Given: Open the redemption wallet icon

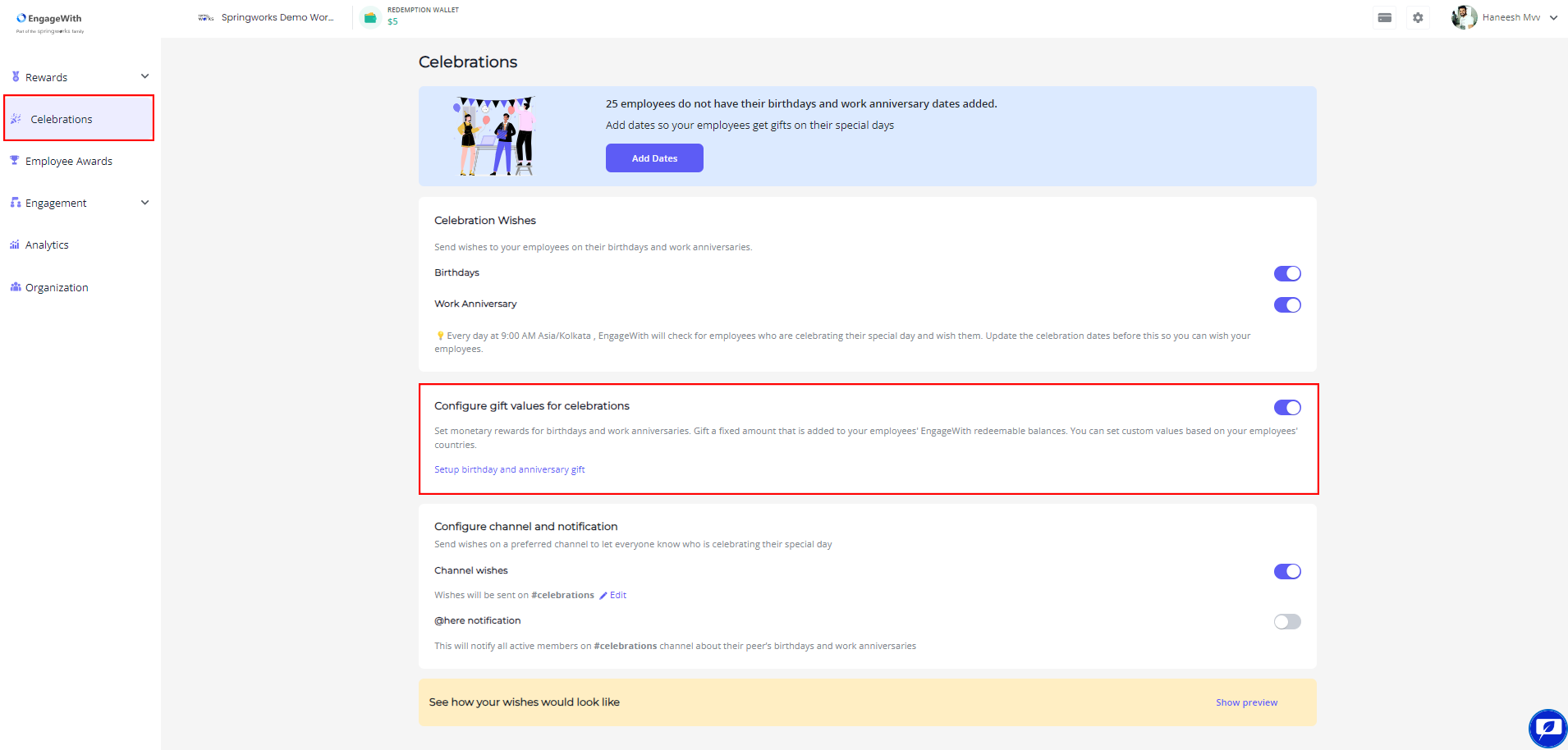Looking at the screenshot, I should tap(370, 17).
